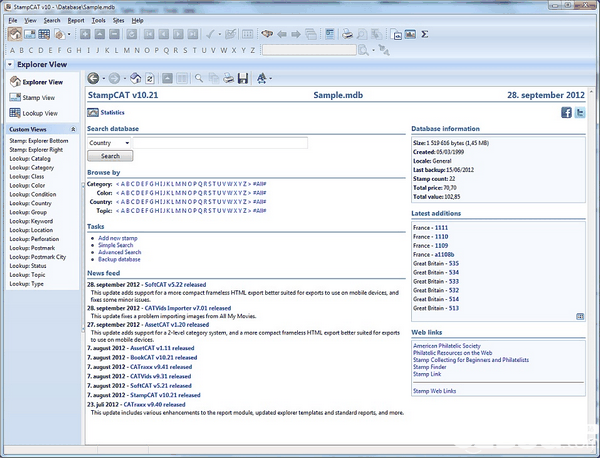Open the Lookup View grid toolbar icon
600x458 pixels.
point(44,34)
